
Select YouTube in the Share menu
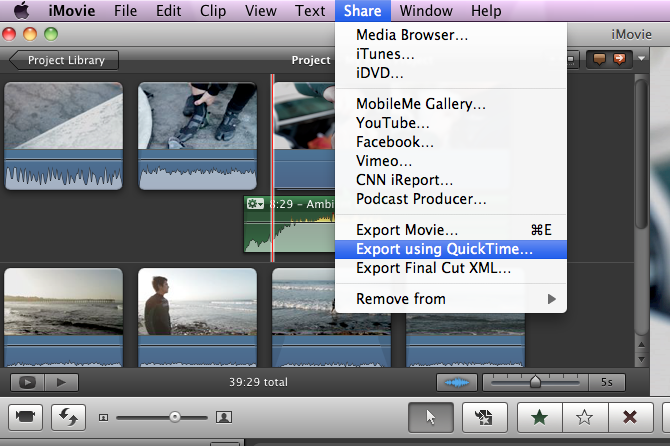[392, 123]
